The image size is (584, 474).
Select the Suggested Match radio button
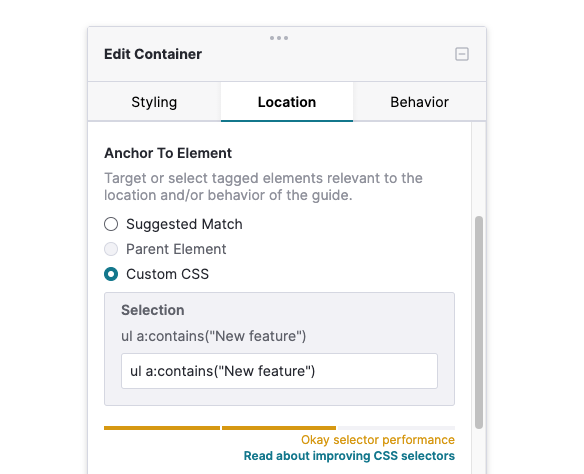(111, 224)
